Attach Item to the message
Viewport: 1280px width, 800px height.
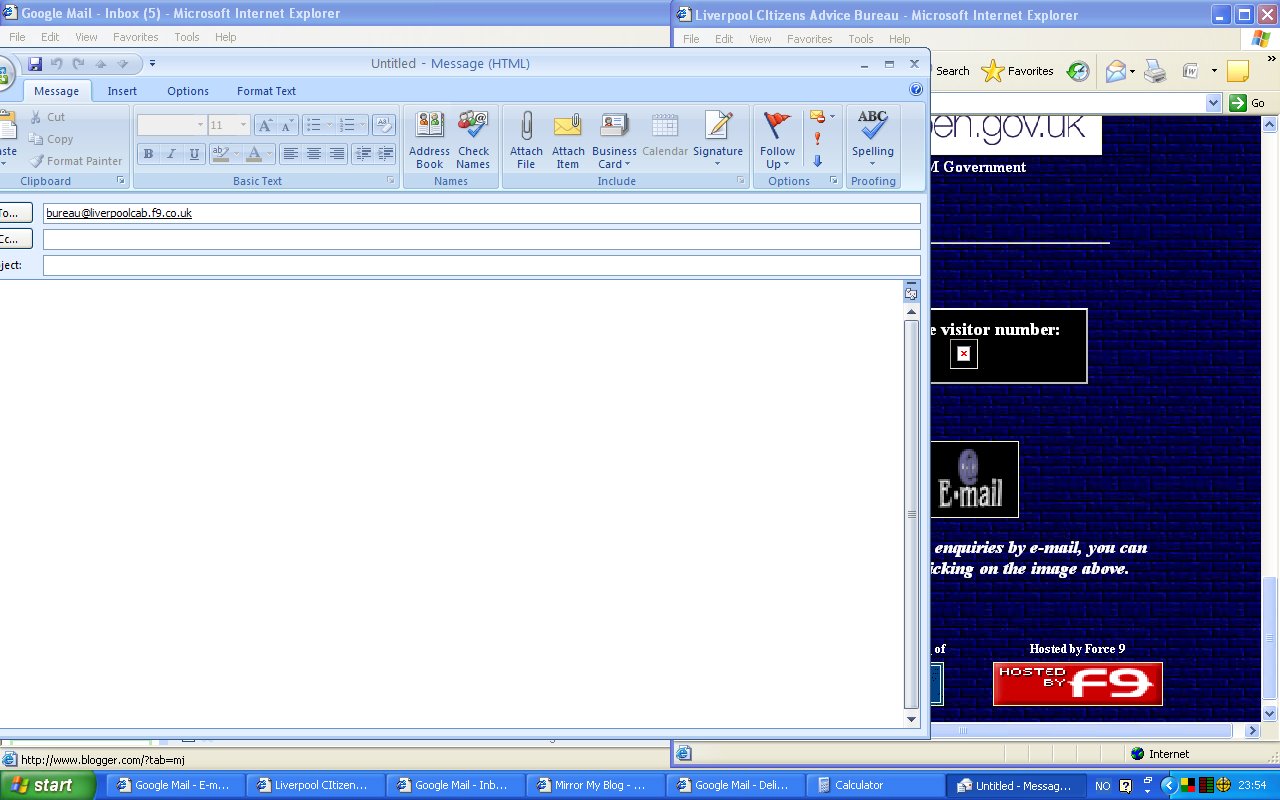coord(568,141)
